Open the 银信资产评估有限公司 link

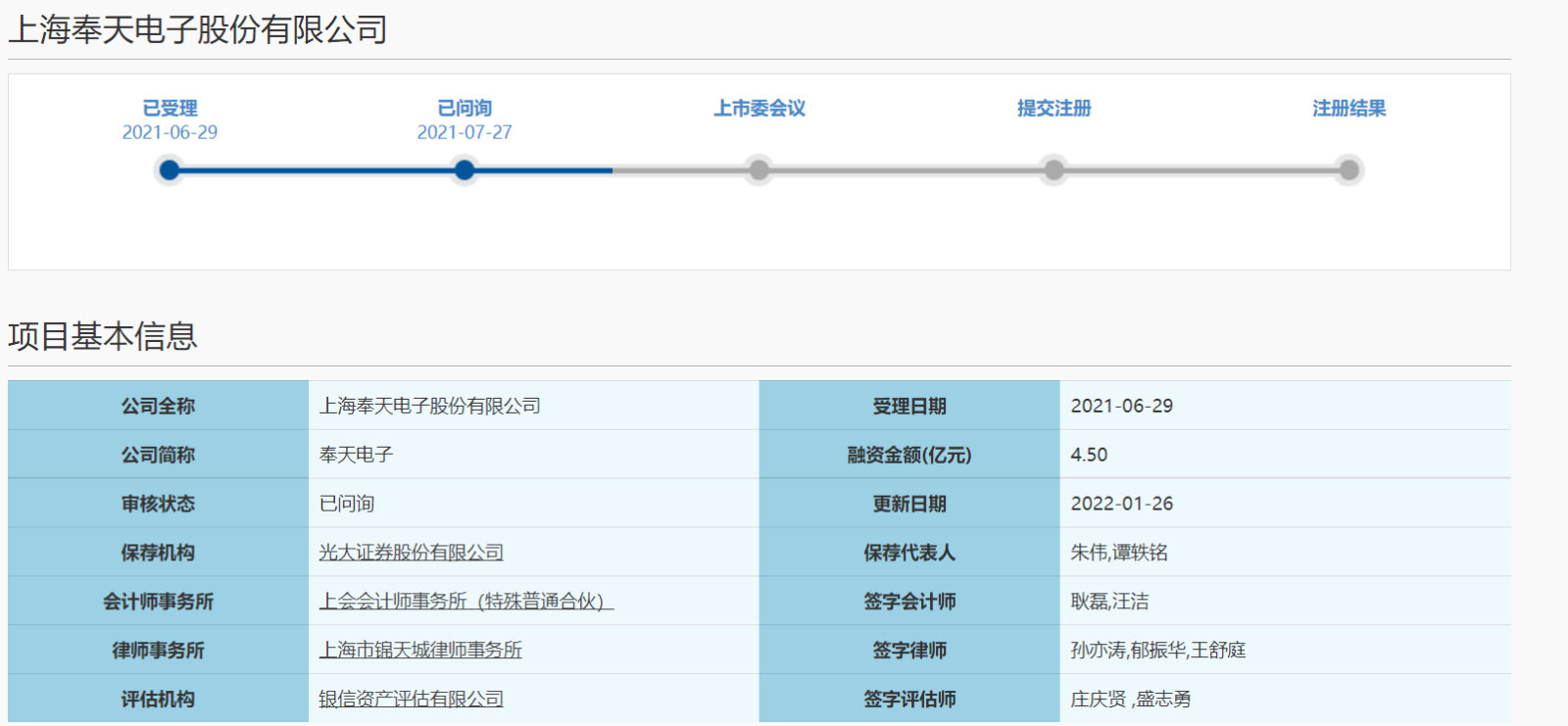[411, 700]
